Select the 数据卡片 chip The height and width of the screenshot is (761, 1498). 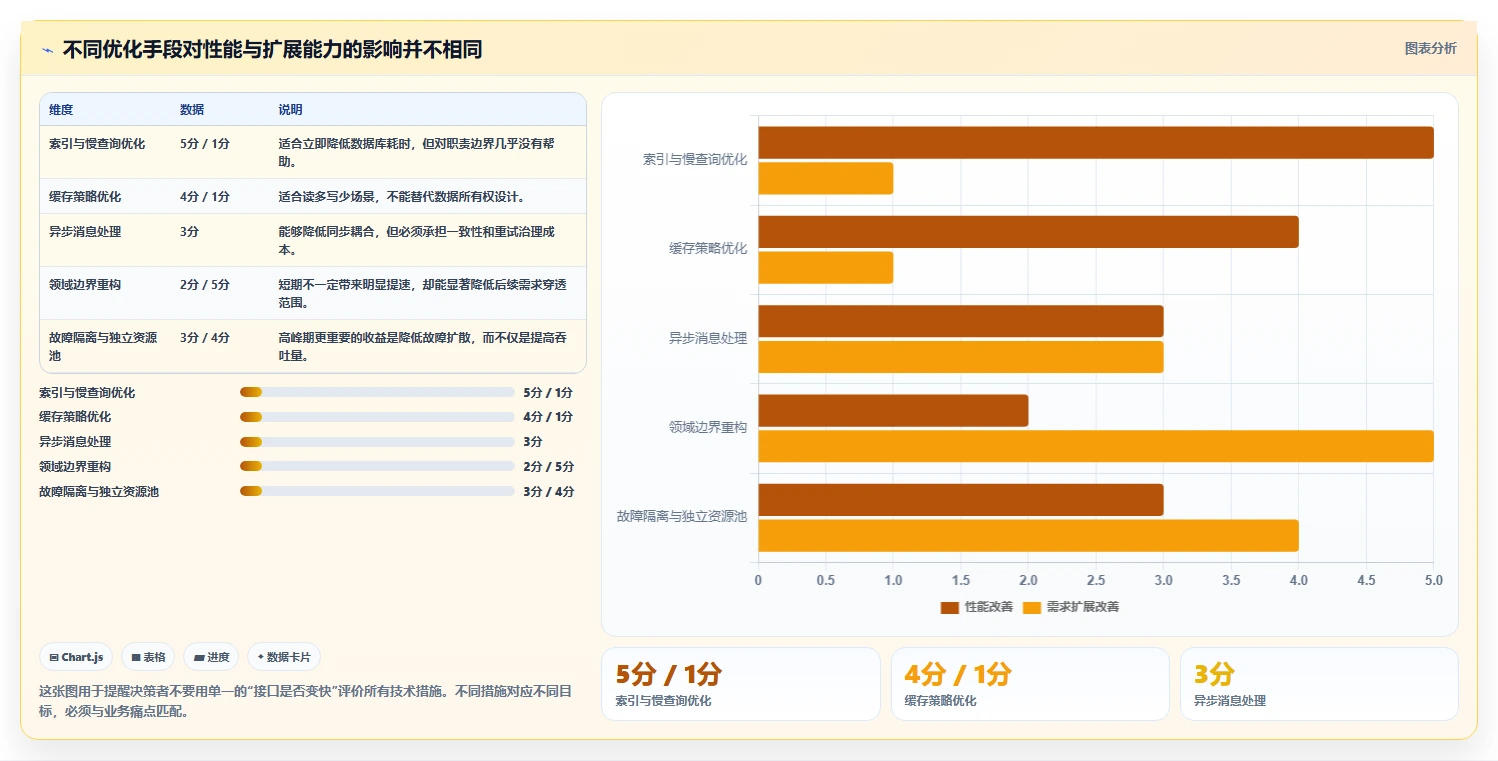[x=284, y=657]
